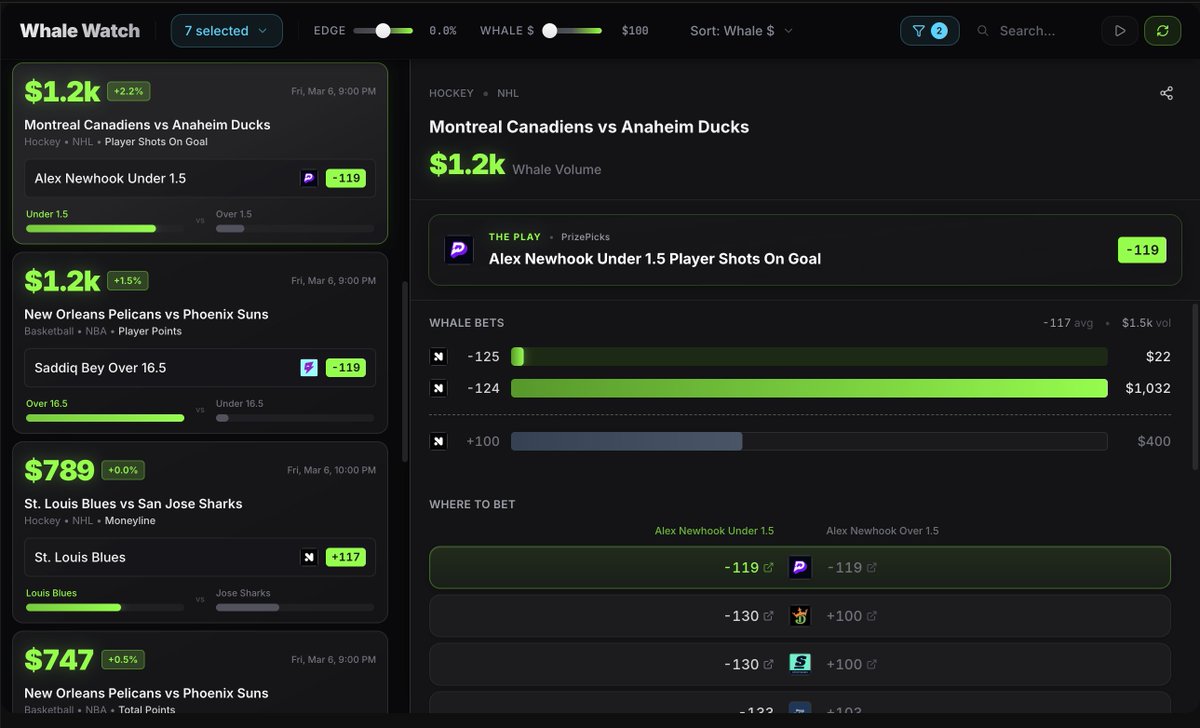Click the -119 odds badge in The Play box
The height and width of the screenshot is (728, 1200).
pos(1142,250)
